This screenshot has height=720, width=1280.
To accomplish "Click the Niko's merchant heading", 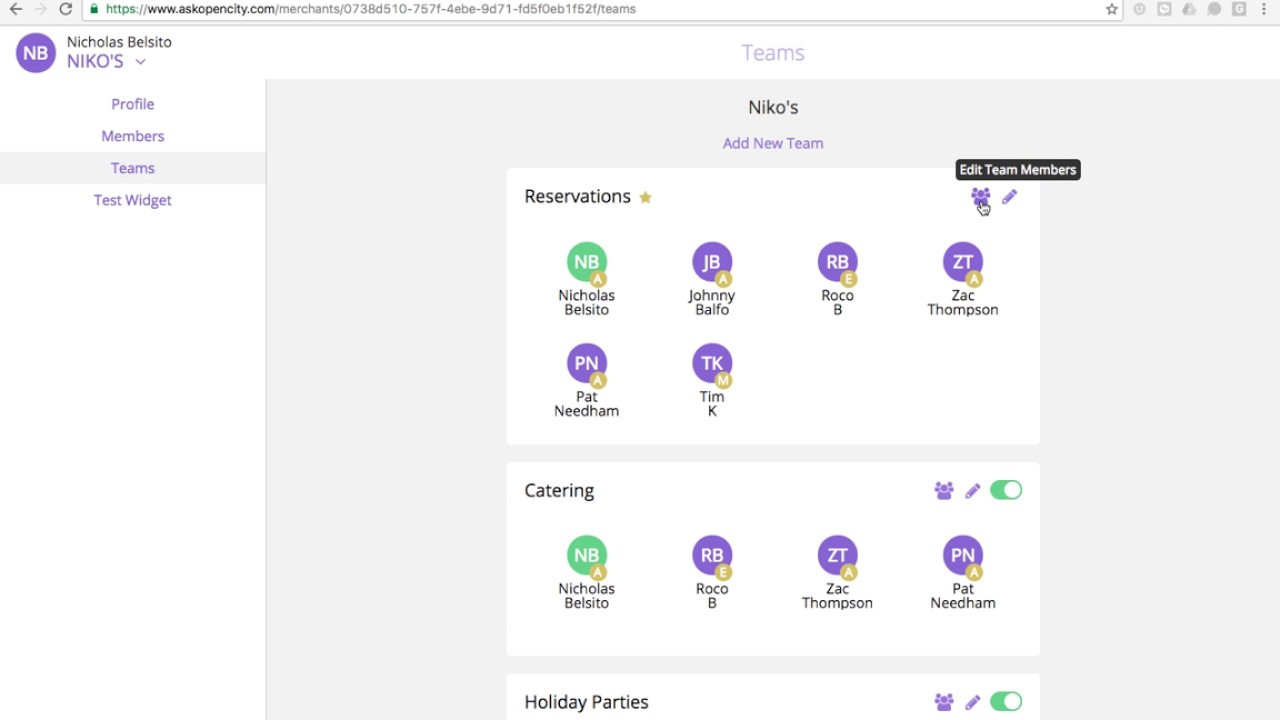I will (x=773, y=107).
